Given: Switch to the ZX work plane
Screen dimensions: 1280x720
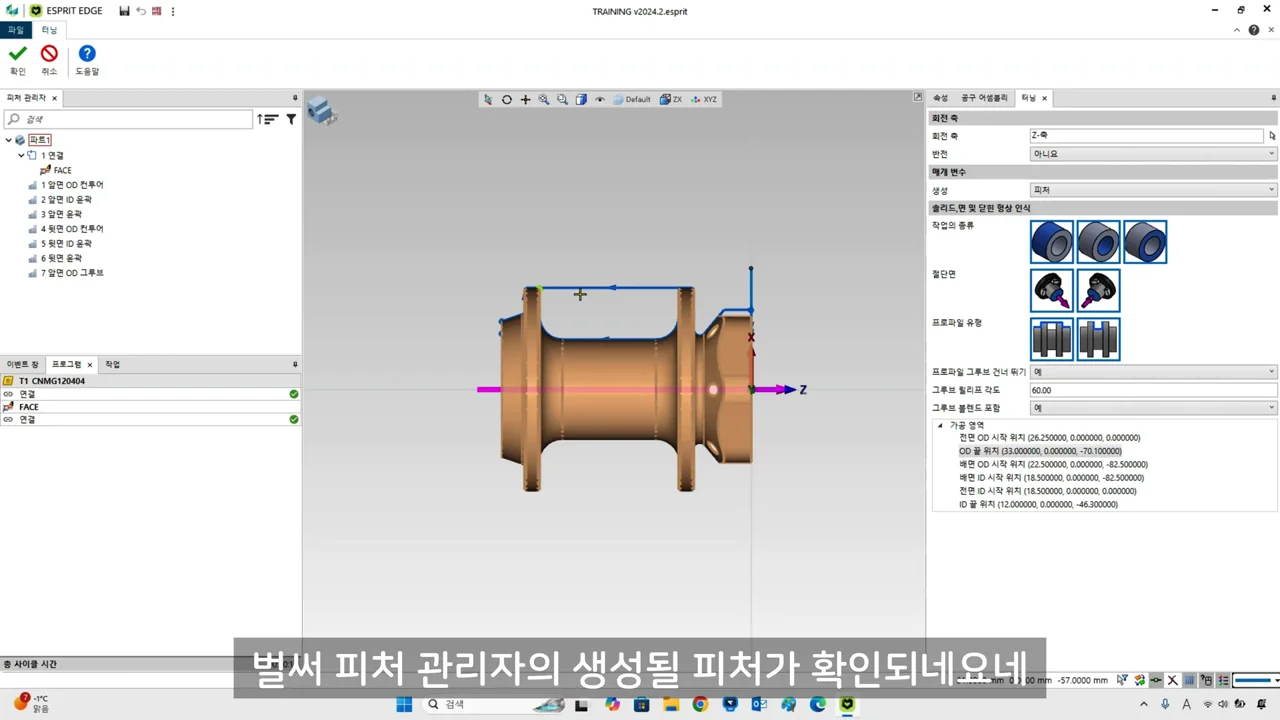Looking at the screenshot, I should 671,99.
